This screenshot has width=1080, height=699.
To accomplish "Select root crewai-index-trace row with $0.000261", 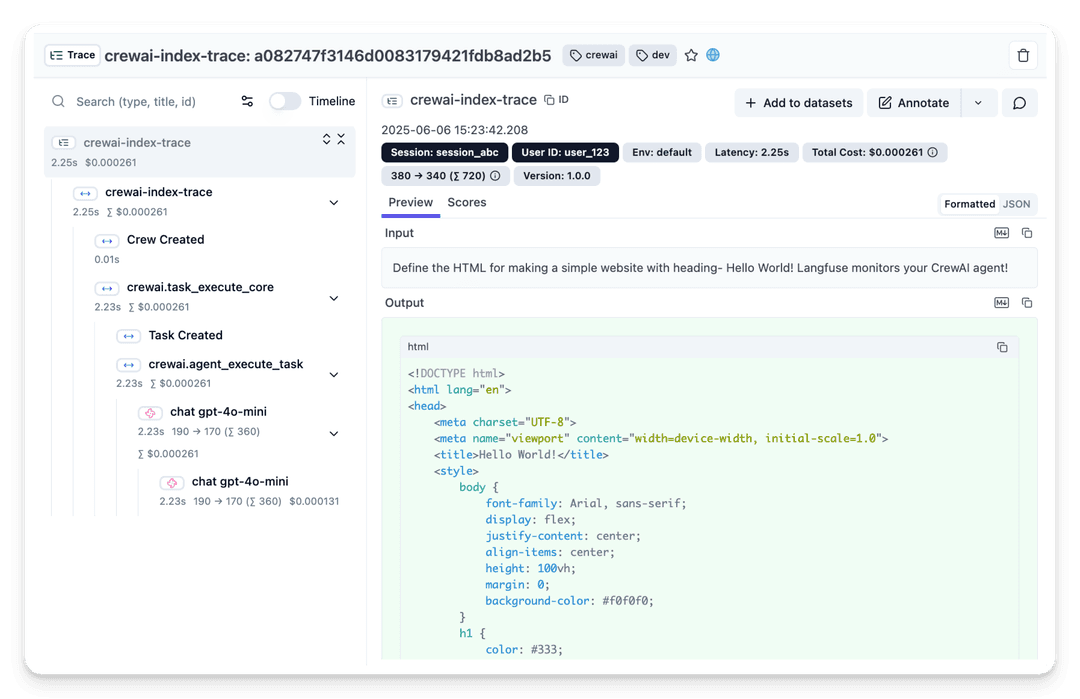I will (x=200, y=152).
